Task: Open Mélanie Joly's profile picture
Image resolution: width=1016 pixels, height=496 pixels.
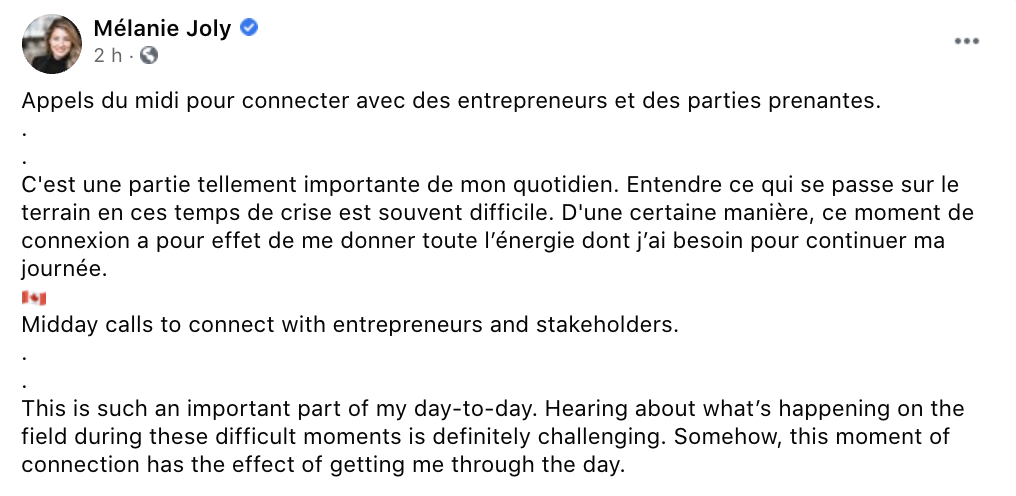Action: (52, 43)
